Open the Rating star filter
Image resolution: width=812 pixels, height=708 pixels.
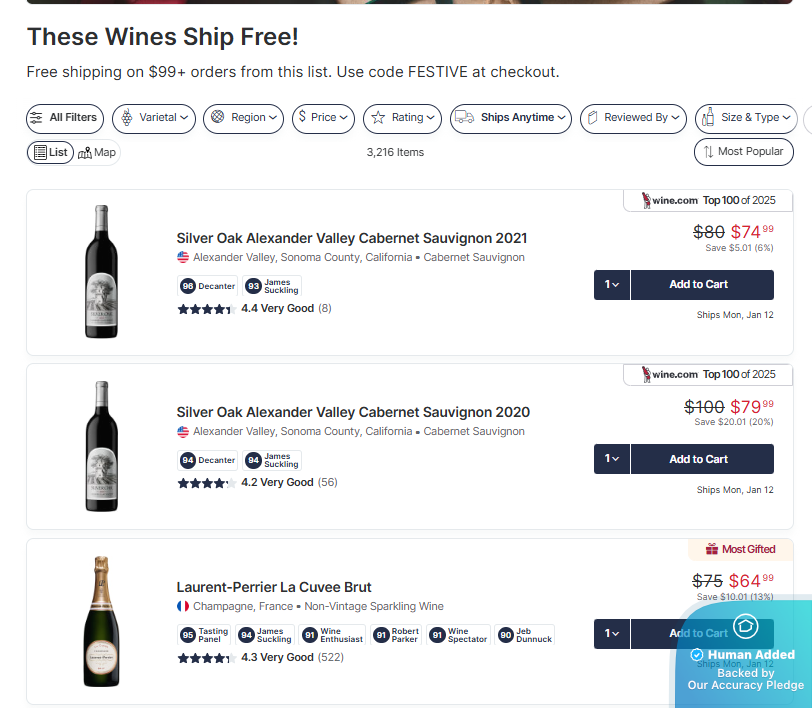coord(401,118)
